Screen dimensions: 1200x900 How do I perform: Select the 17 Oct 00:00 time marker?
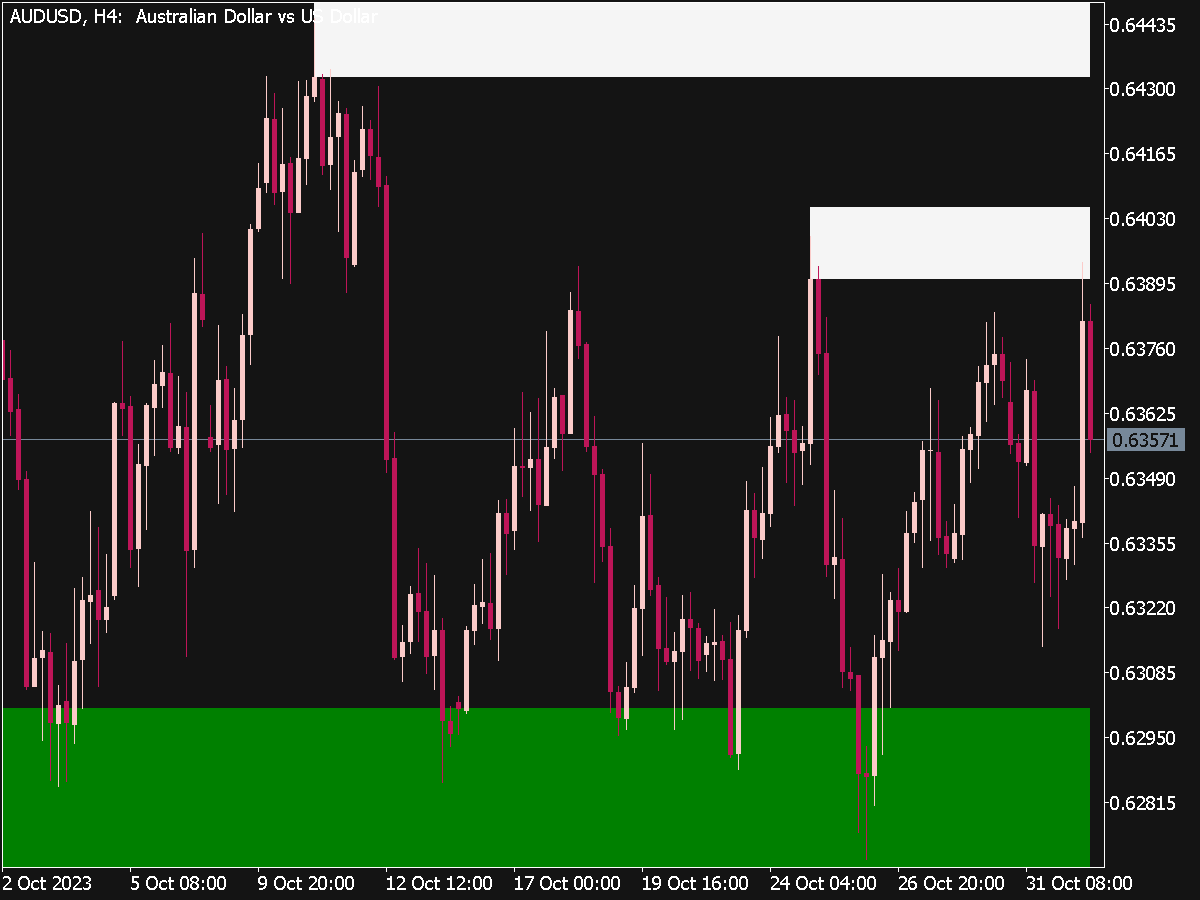567,883
